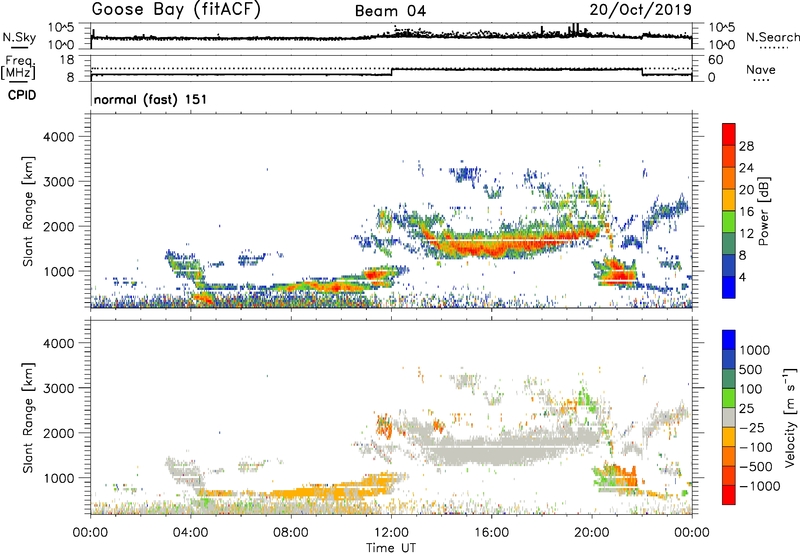
Task: Click the "28" power colorbar value
Action: (x=746, y=146)
